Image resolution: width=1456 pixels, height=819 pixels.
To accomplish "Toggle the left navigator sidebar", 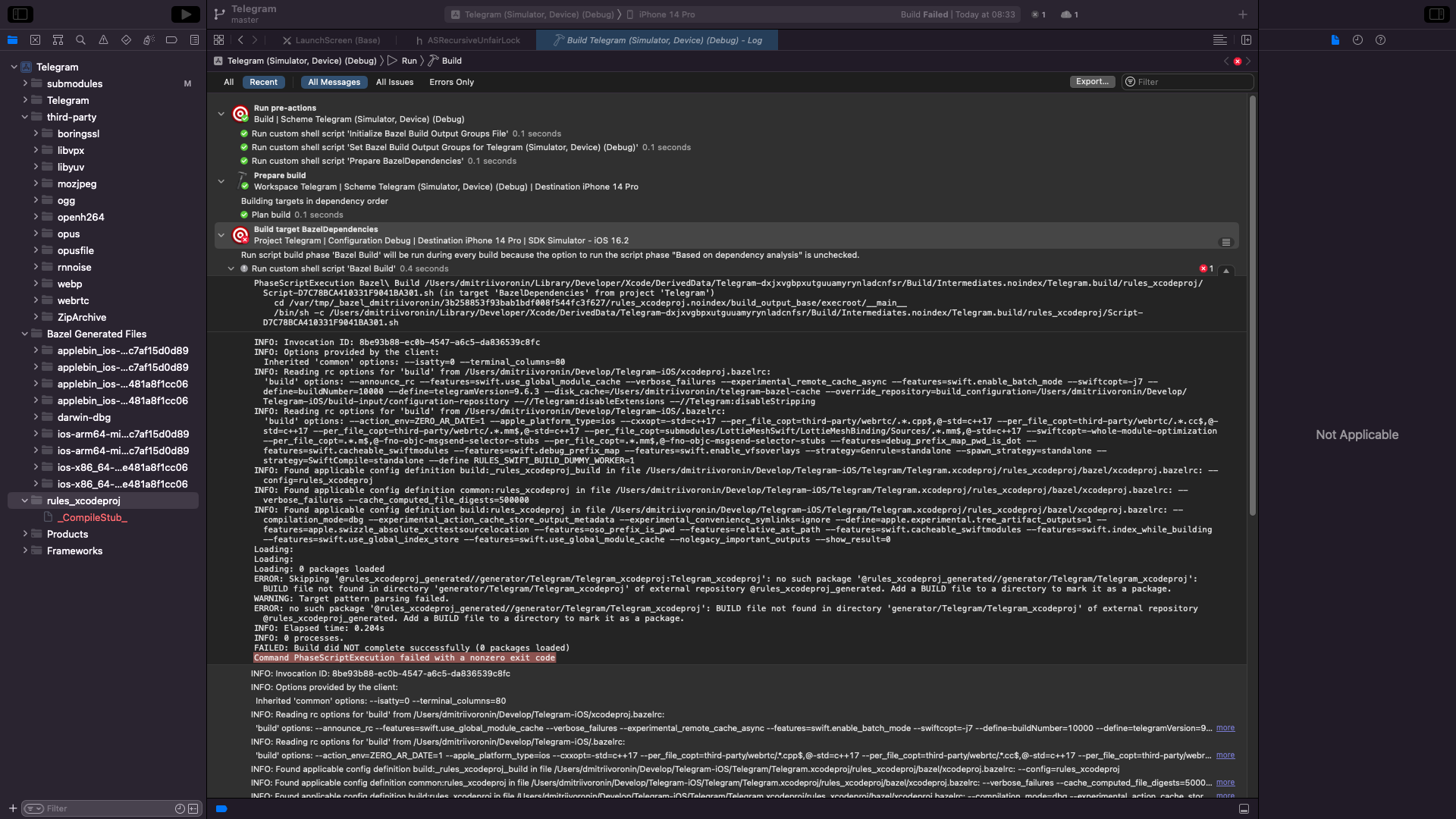I will click(20, 14).
